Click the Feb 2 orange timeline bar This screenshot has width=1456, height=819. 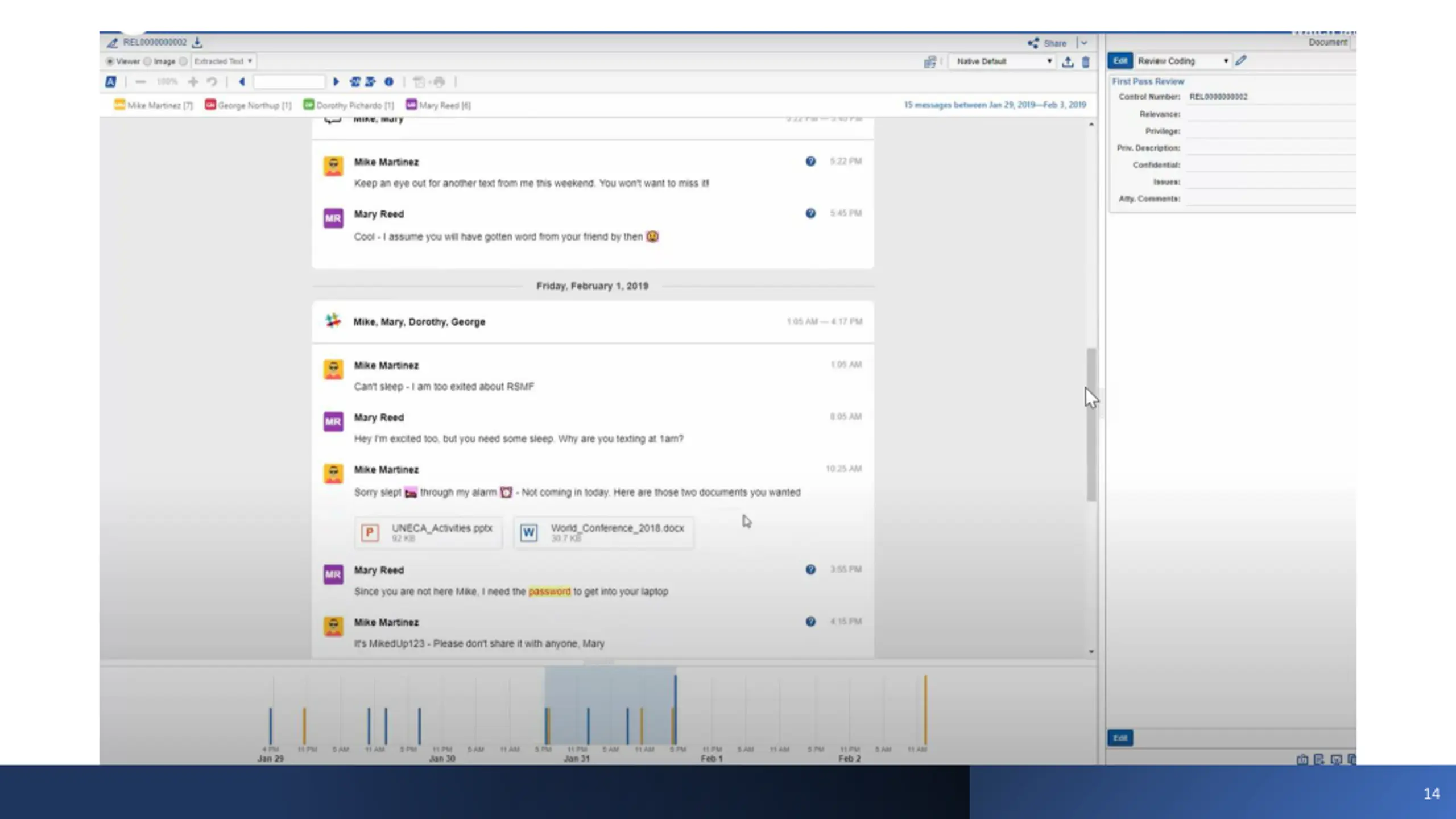click(925, 709)
